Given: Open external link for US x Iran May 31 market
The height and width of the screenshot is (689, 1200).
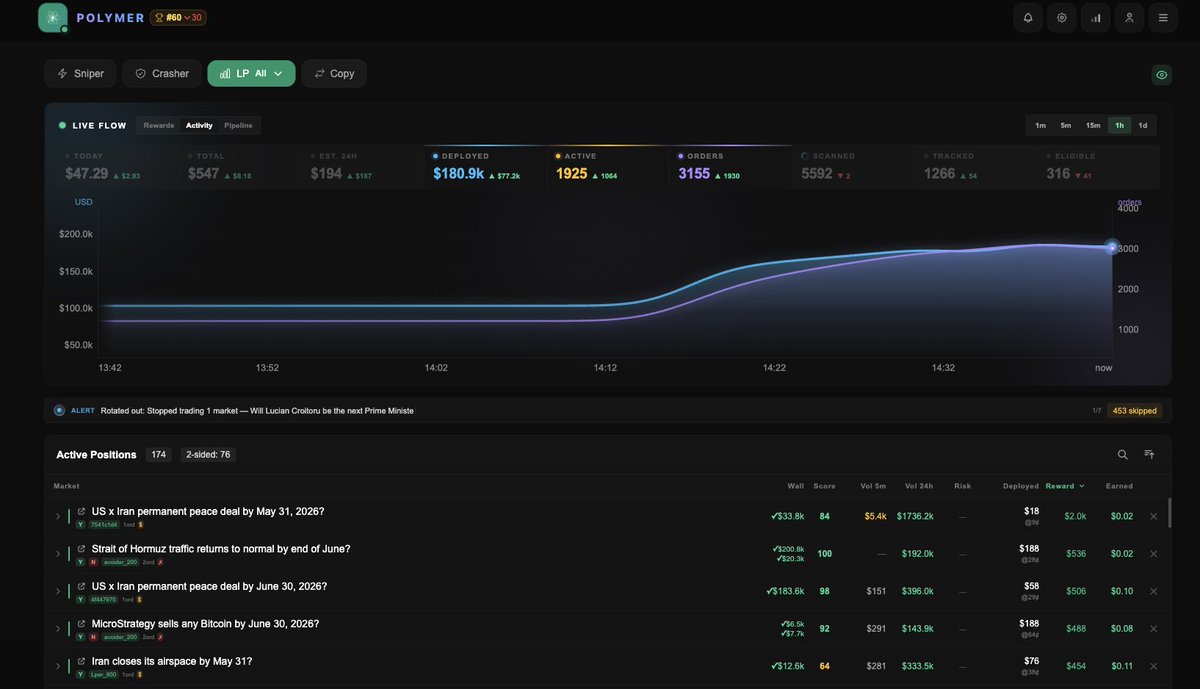Looking at the screenshot, I should pos(81,511).
